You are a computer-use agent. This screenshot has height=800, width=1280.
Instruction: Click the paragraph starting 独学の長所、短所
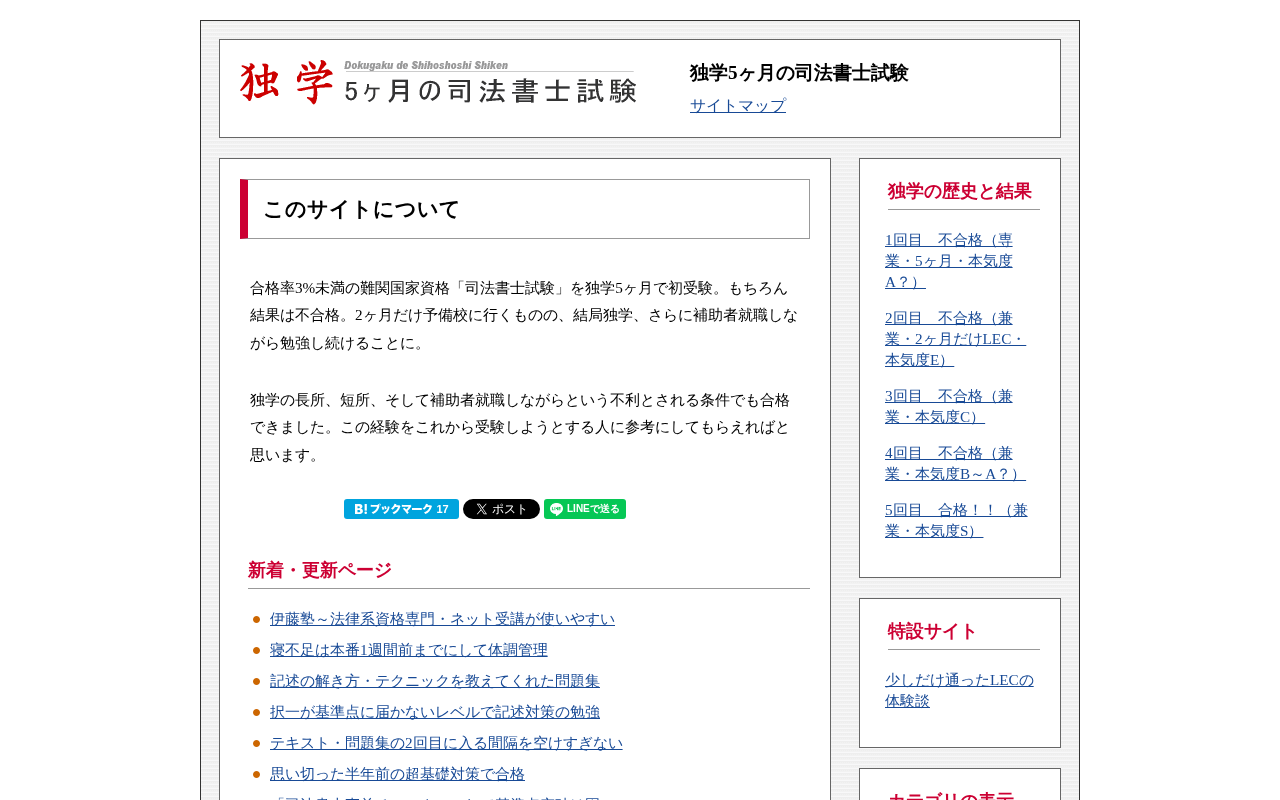[525, 427]
